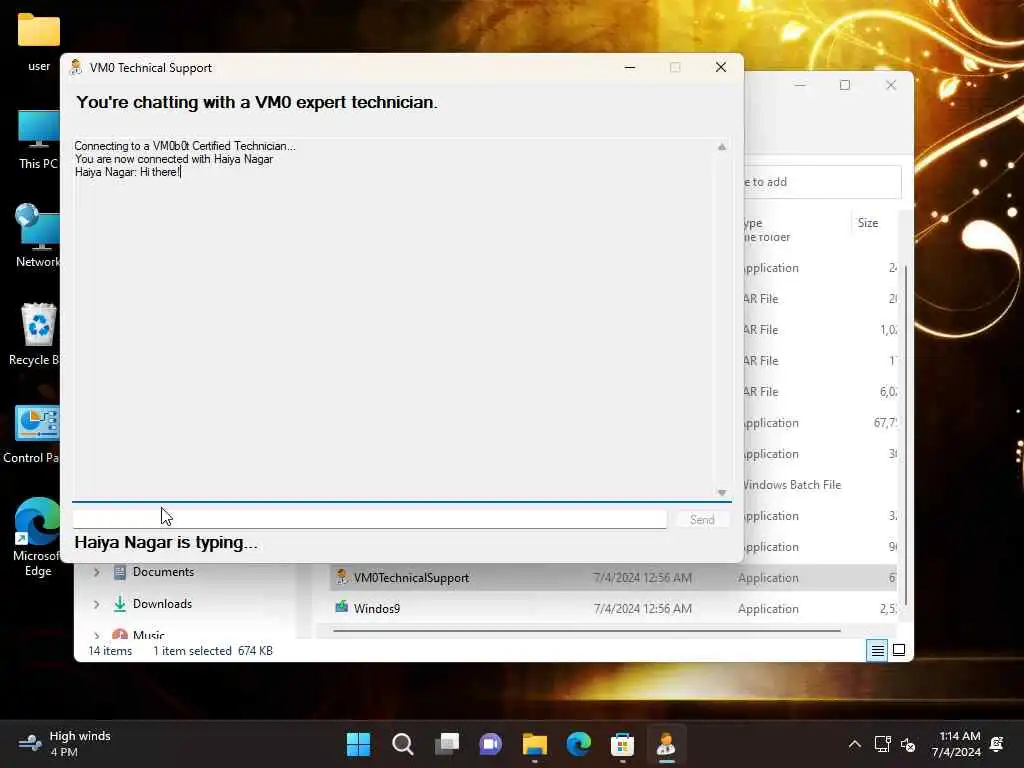Expand the Downloads tree node

pyautogui.click(x=97, y=604)
